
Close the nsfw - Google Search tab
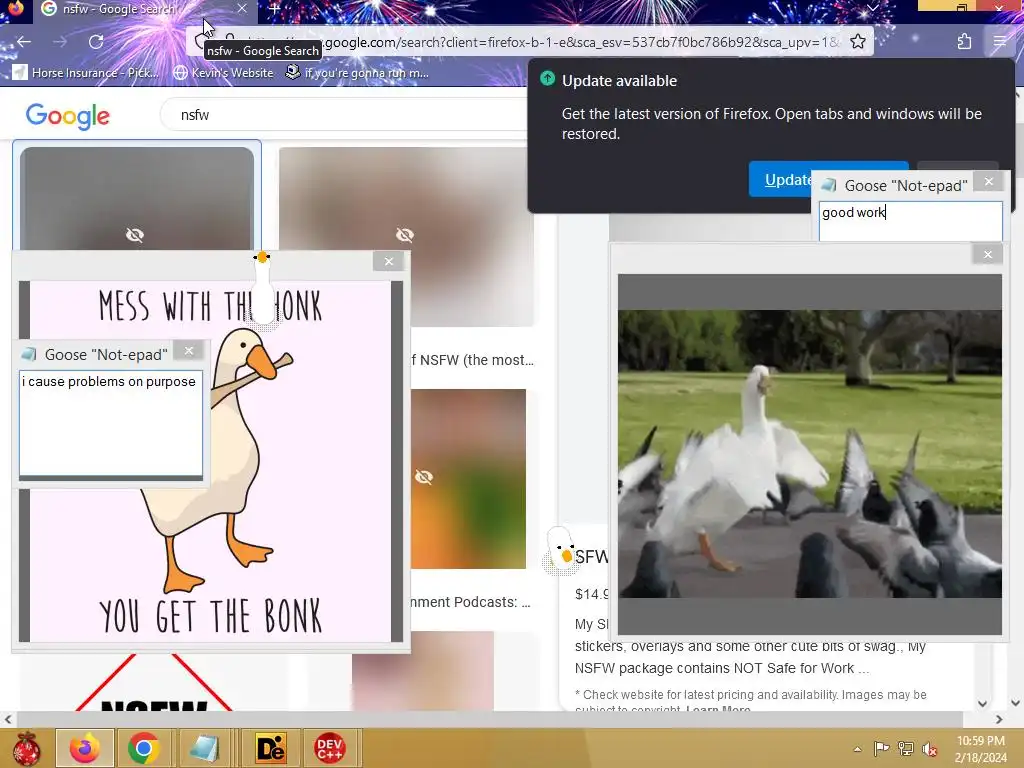point(242,8)
